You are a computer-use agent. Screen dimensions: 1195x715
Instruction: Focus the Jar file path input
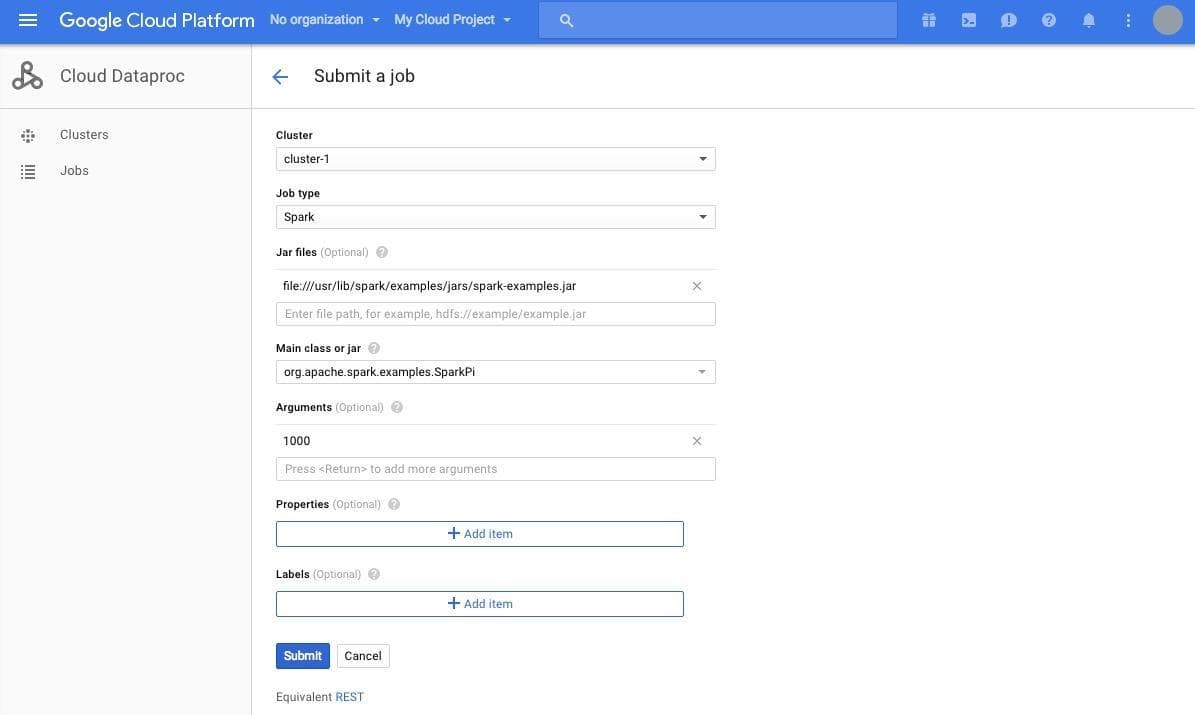pos(495,314)
